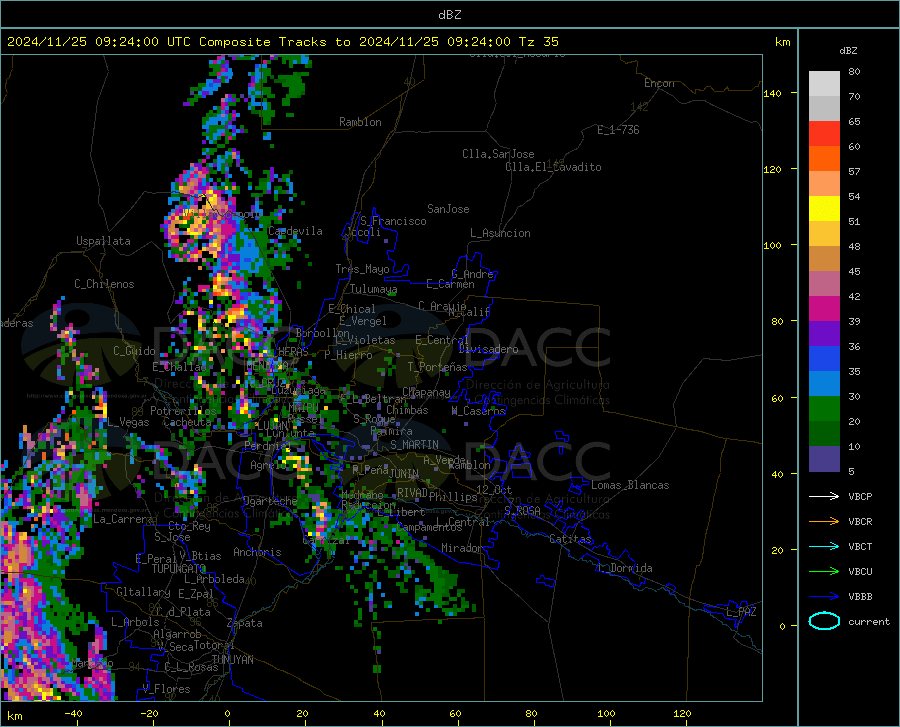Click the white VBCP arrow in legend

tap(824, 496)
